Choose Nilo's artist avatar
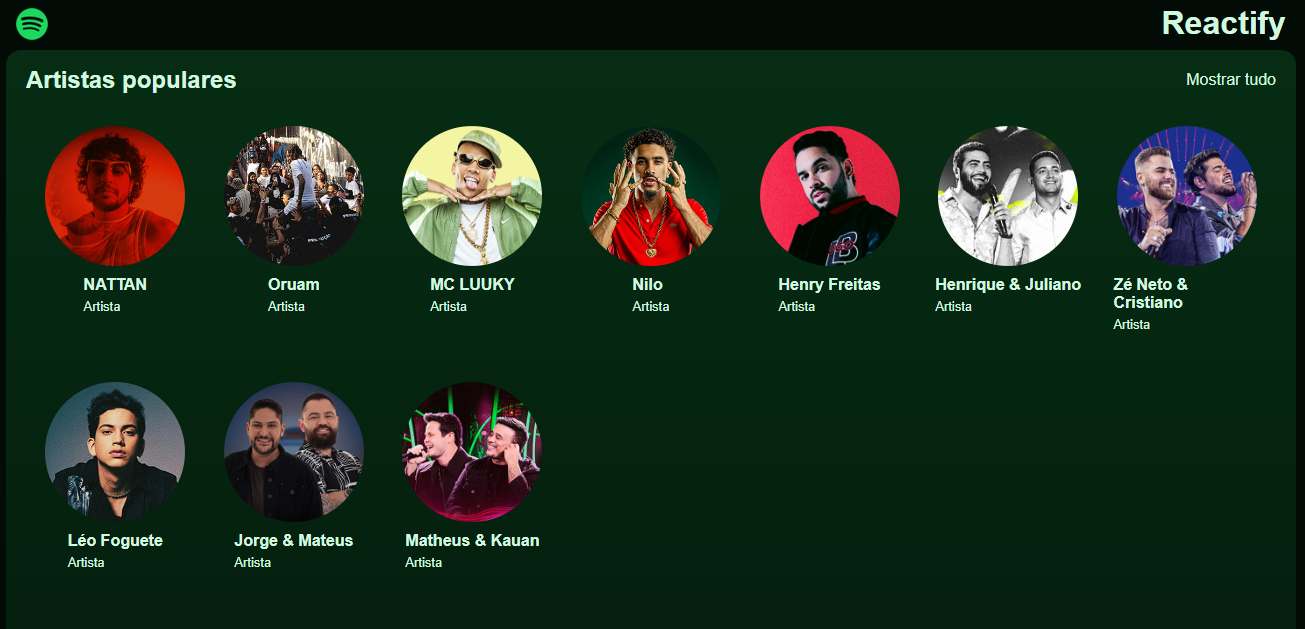This screenshot has height=629, width=1305. [651, 196]
